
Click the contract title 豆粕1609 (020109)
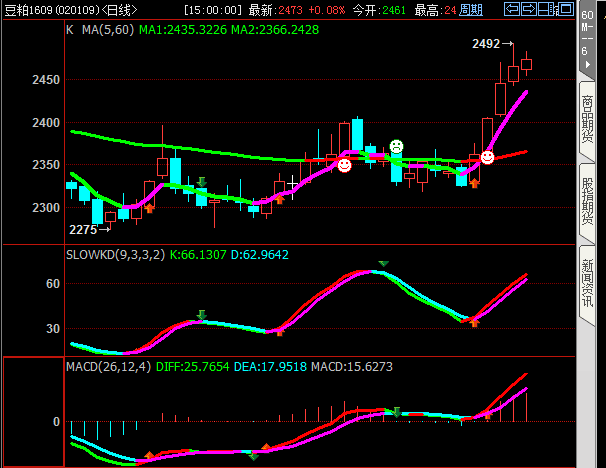pos(52,10)
